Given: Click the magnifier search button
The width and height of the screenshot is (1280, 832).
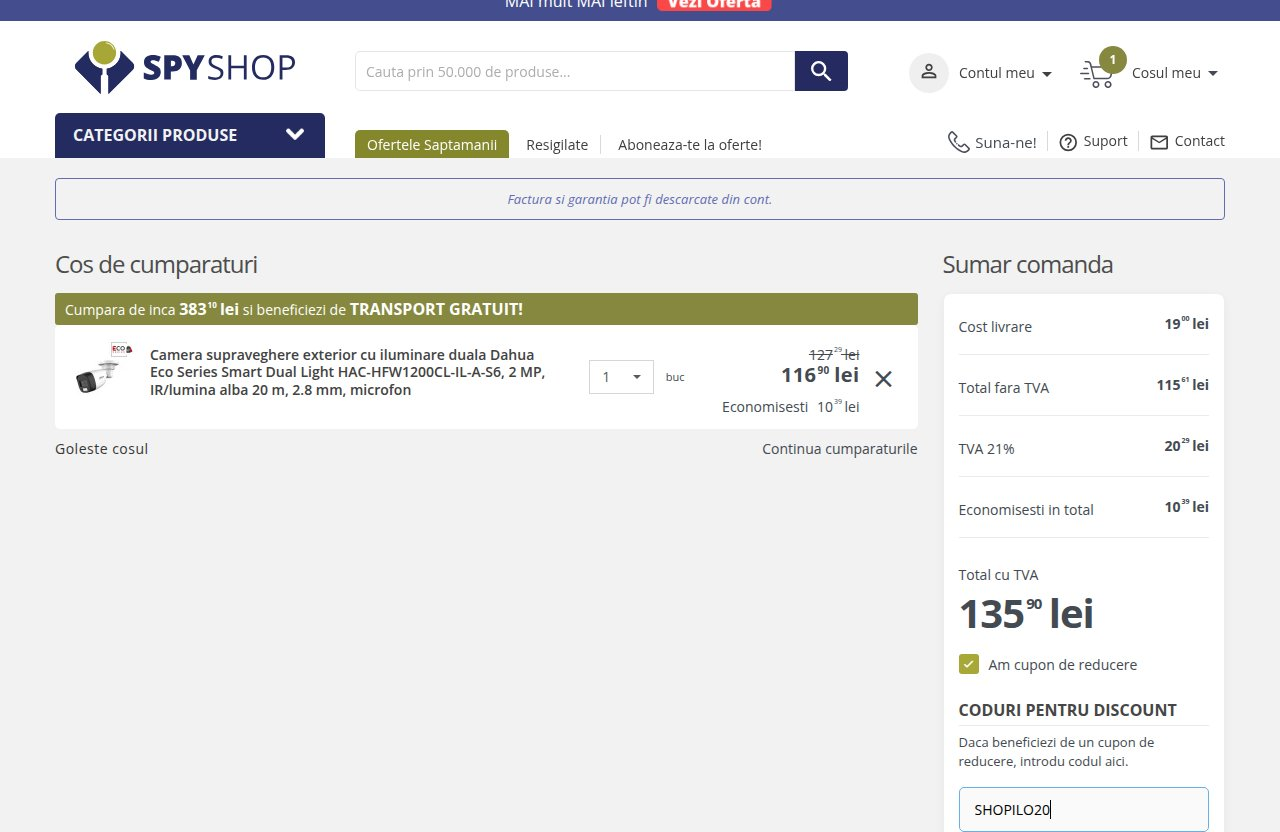Looking at the screenshot, I should (x=821, y=71).
